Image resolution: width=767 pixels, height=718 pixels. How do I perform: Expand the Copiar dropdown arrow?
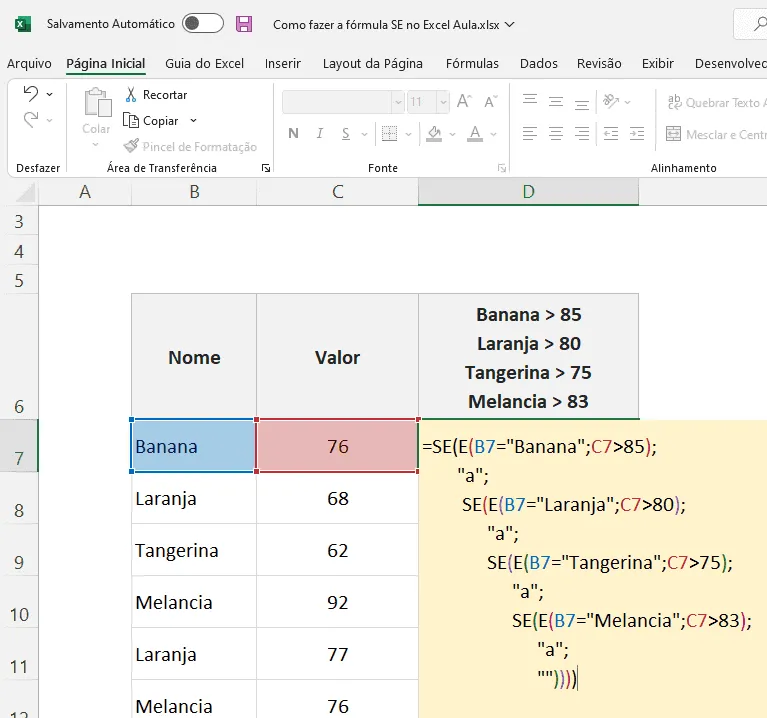point(193,120)
